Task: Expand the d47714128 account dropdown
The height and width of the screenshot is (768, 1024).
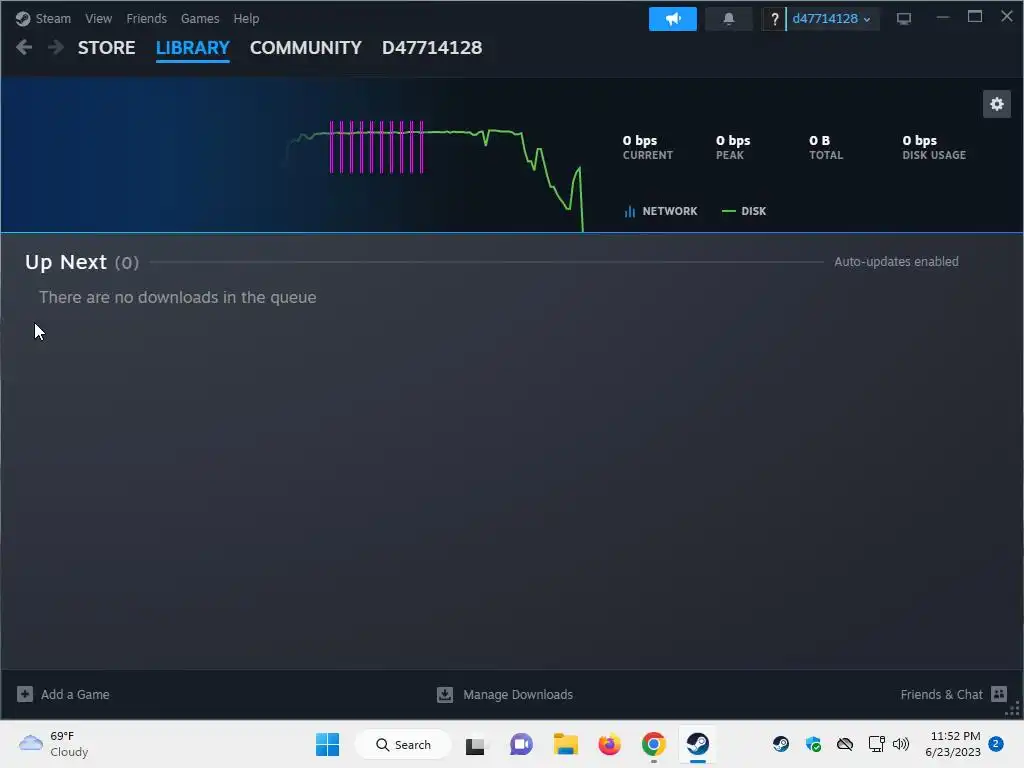Action: [x=832, y=18]
